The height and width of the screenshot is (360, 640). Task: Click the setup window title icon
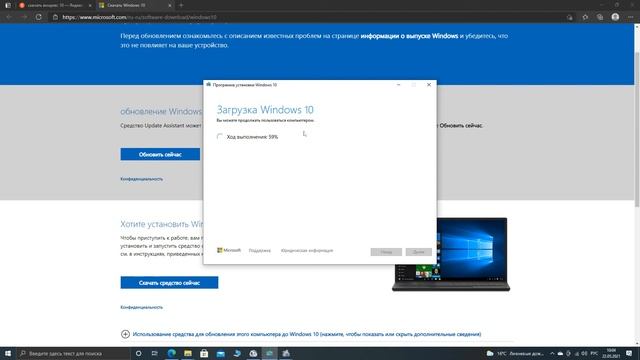pyautogui.click(x=209, y=85)
